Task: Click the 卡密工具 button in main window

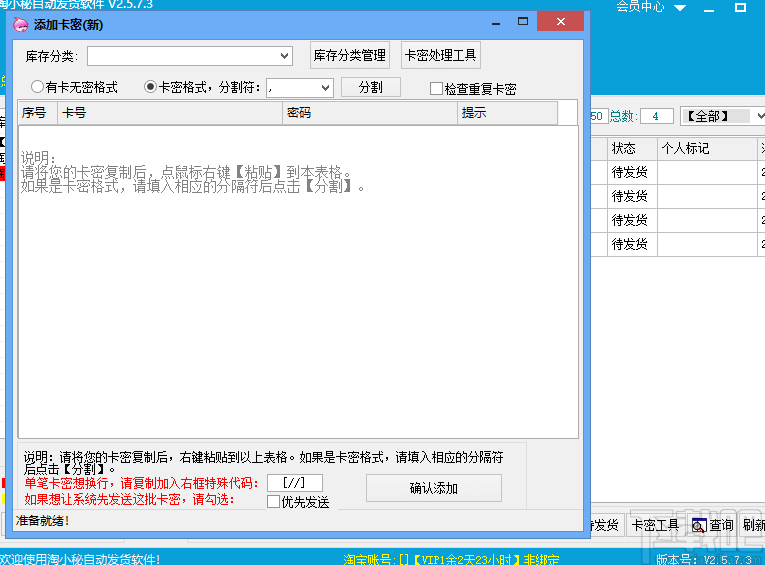Action: 655,525
